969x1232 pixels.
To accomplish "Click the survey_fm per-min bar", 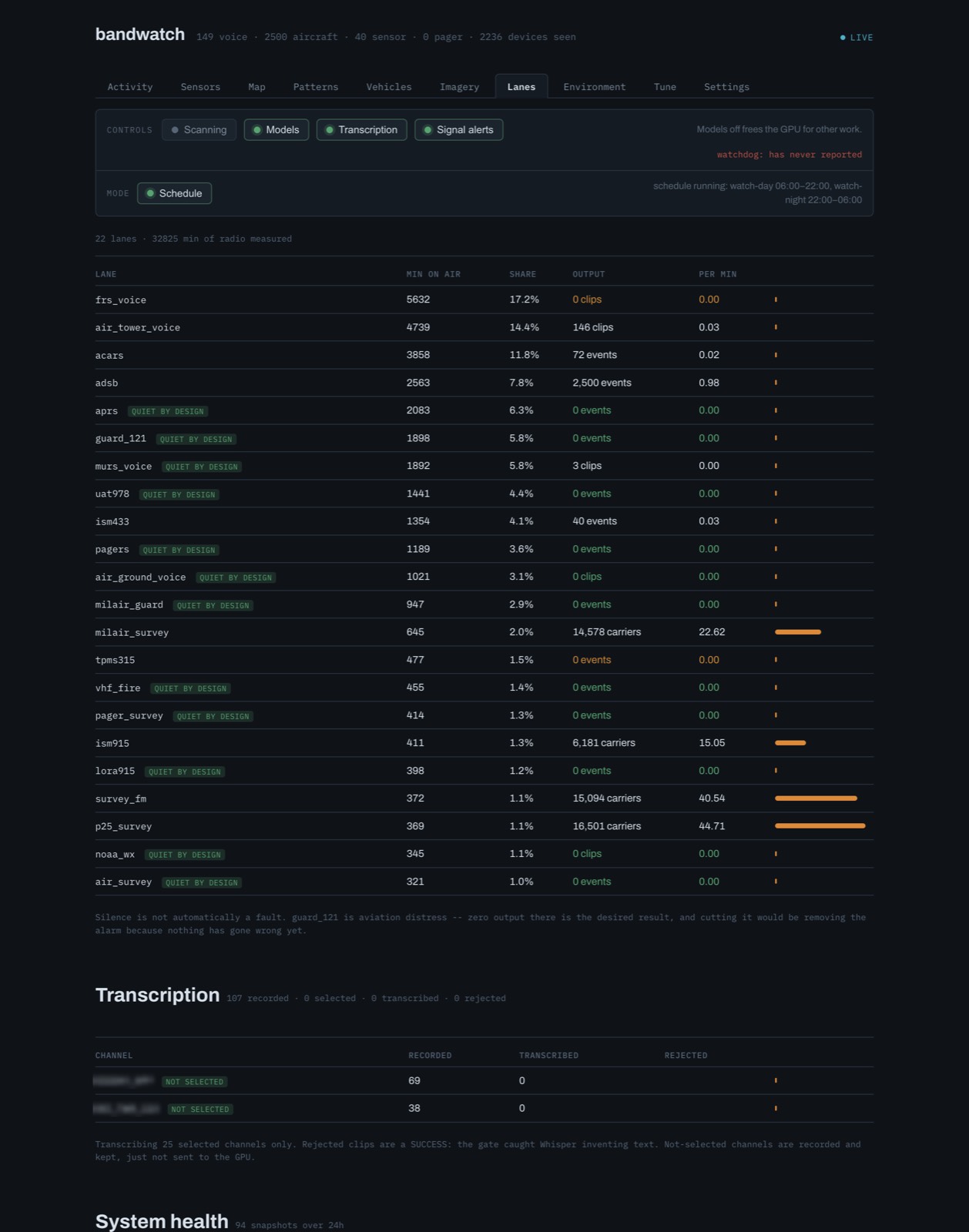I will coord(816,798).
